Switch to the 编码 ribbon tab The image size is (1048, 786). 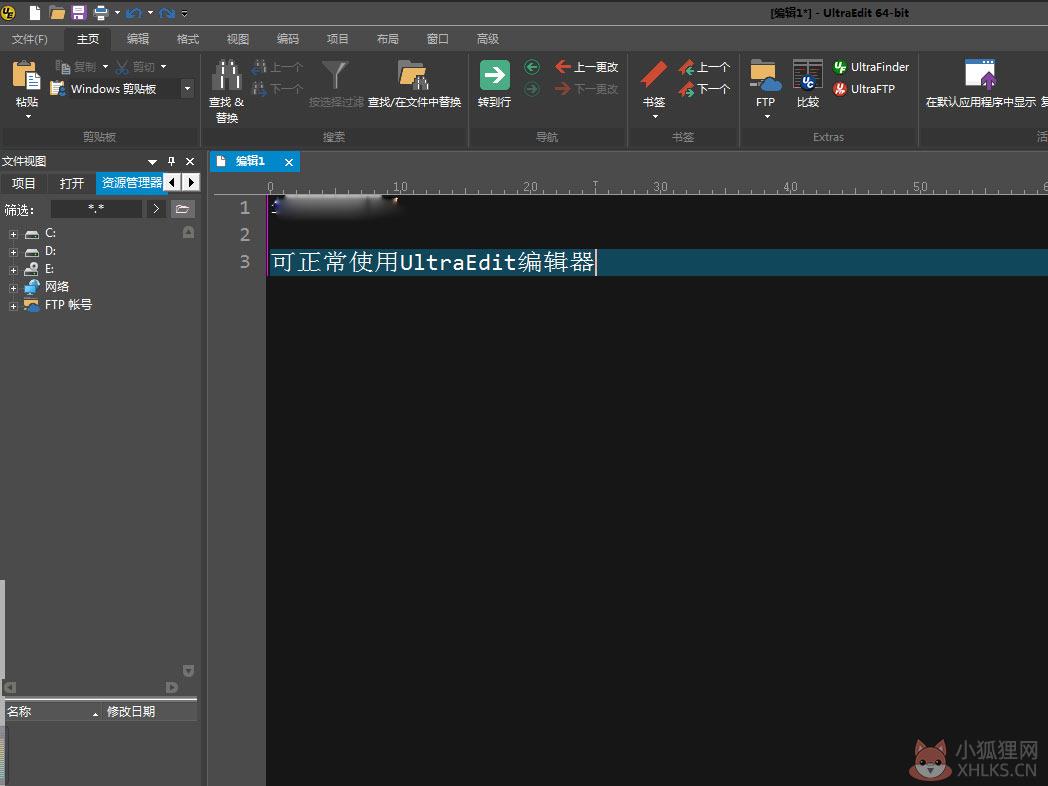point(287,39)
